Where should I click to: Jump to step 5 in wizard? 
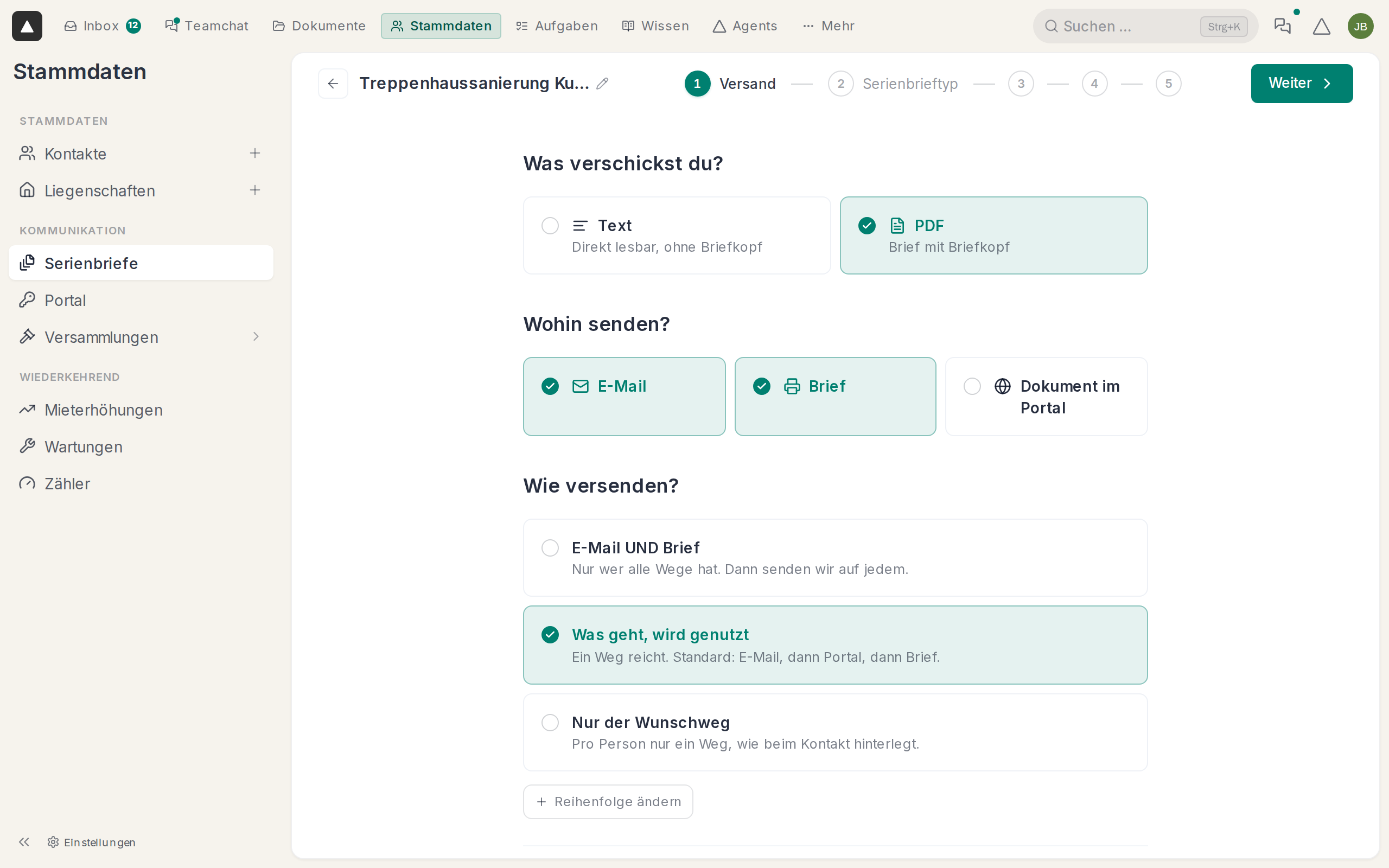pos(1168,84)
